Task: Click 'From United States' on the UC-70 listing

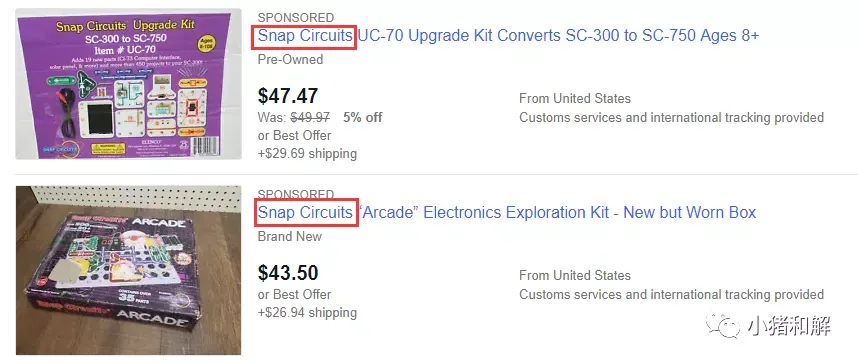Action: [575, 99]
